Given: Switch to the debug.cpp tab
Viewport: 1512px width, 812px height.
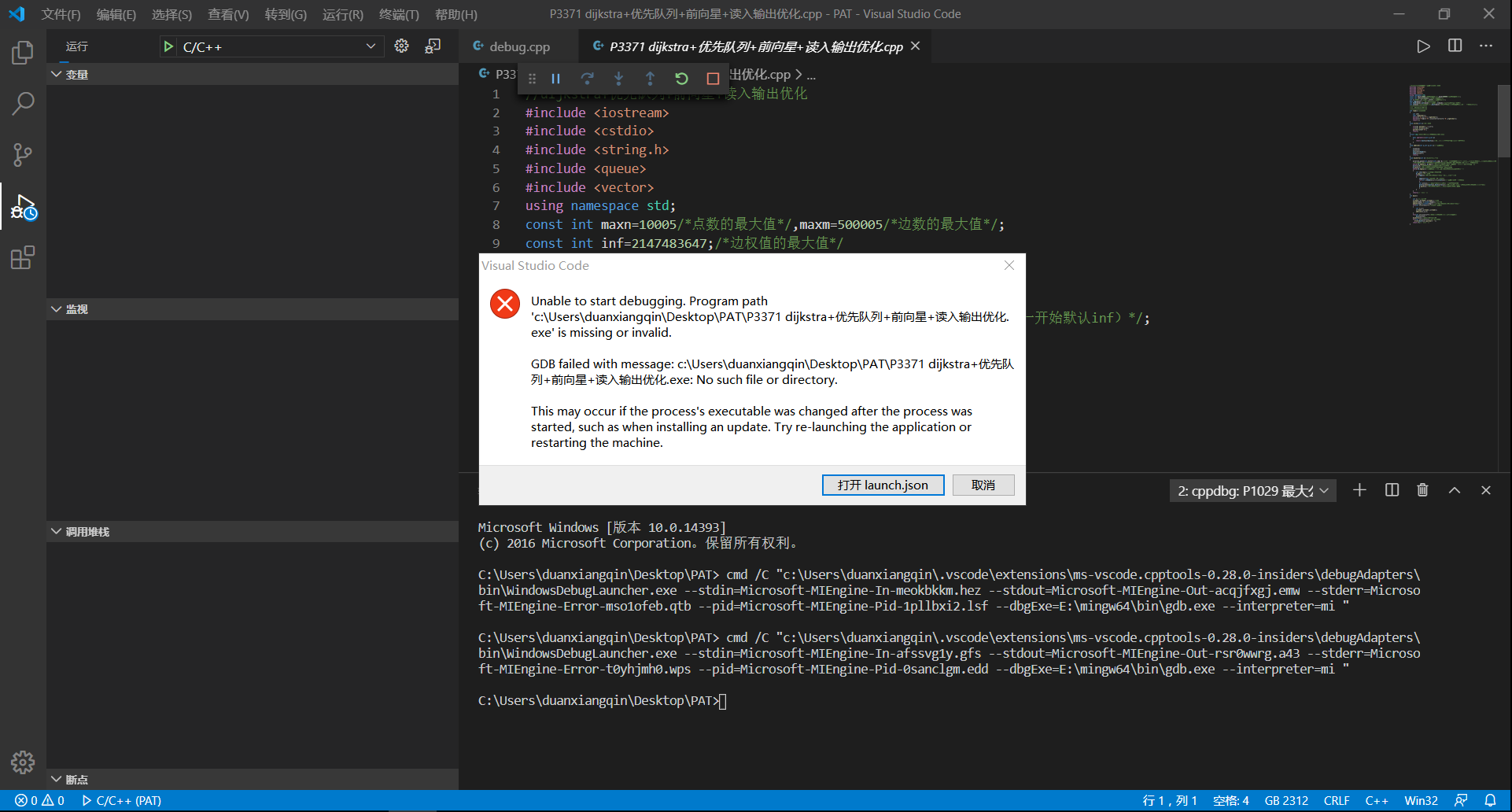Looking at the screenshot, I should 518,46.
